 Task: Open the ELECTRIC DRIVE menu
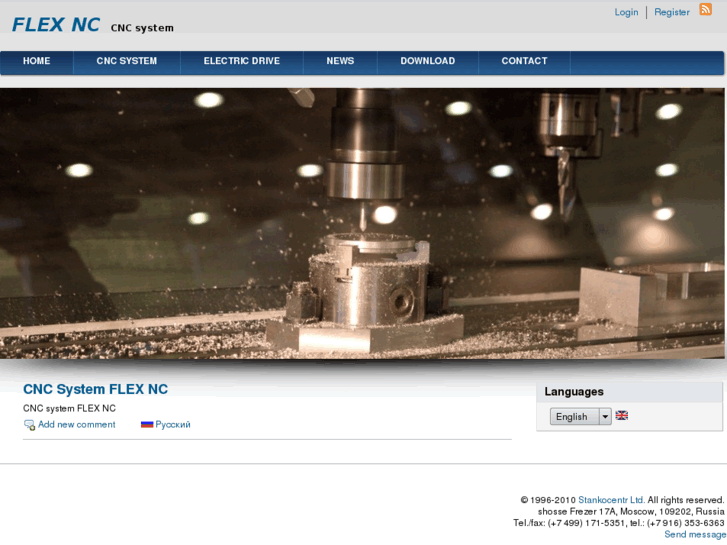(x=242, y=61)
